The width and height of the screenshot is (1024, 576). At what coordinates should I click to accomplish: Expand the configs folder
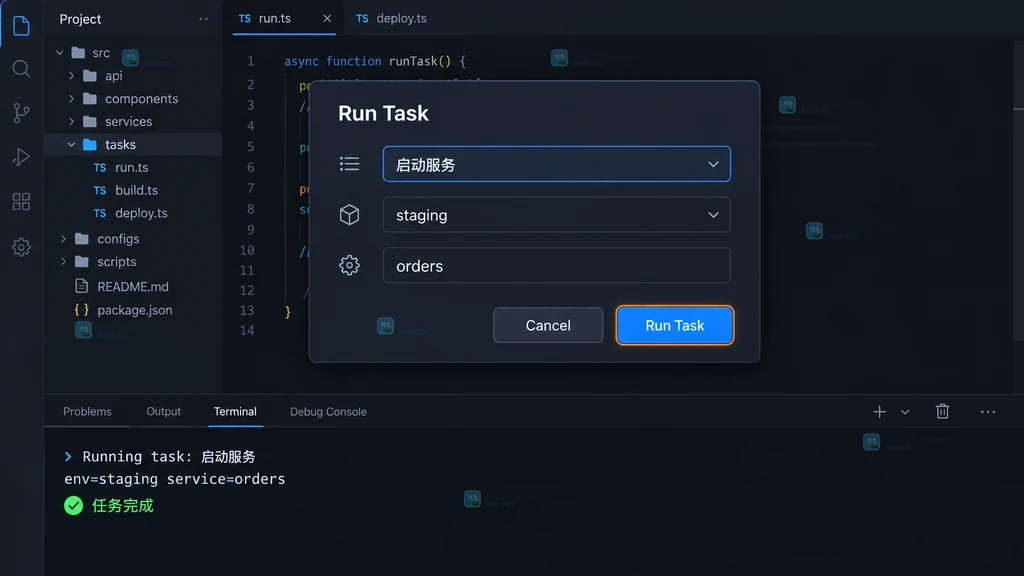[63, 239]
